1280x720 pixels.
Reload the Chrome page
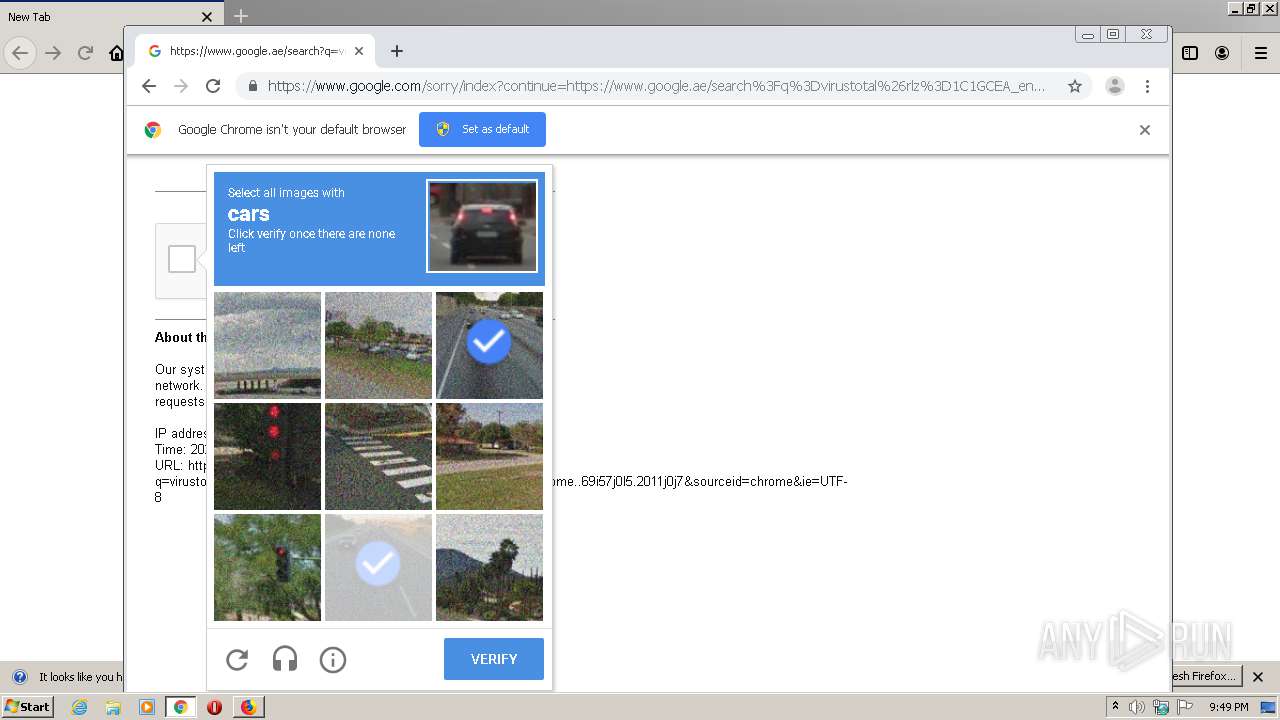point(213,86)
